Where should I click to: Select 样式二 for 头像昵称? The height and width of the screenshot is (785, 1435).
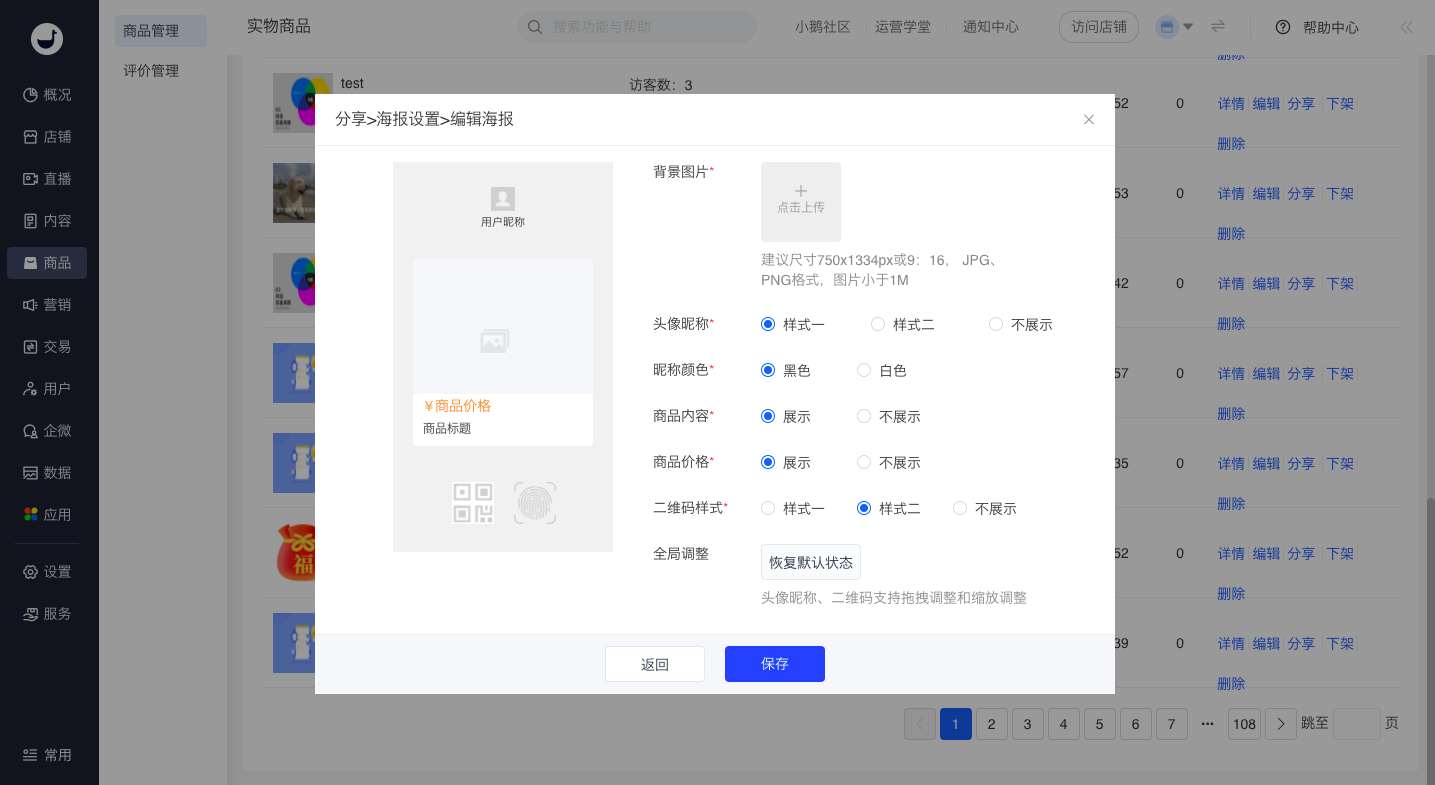(878, 325)
